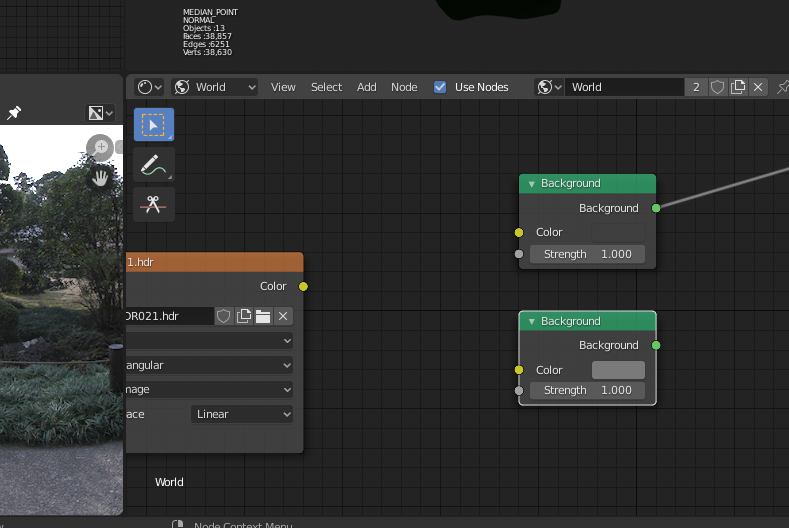Duplicate the hdr image datablock

click(244, 316)
